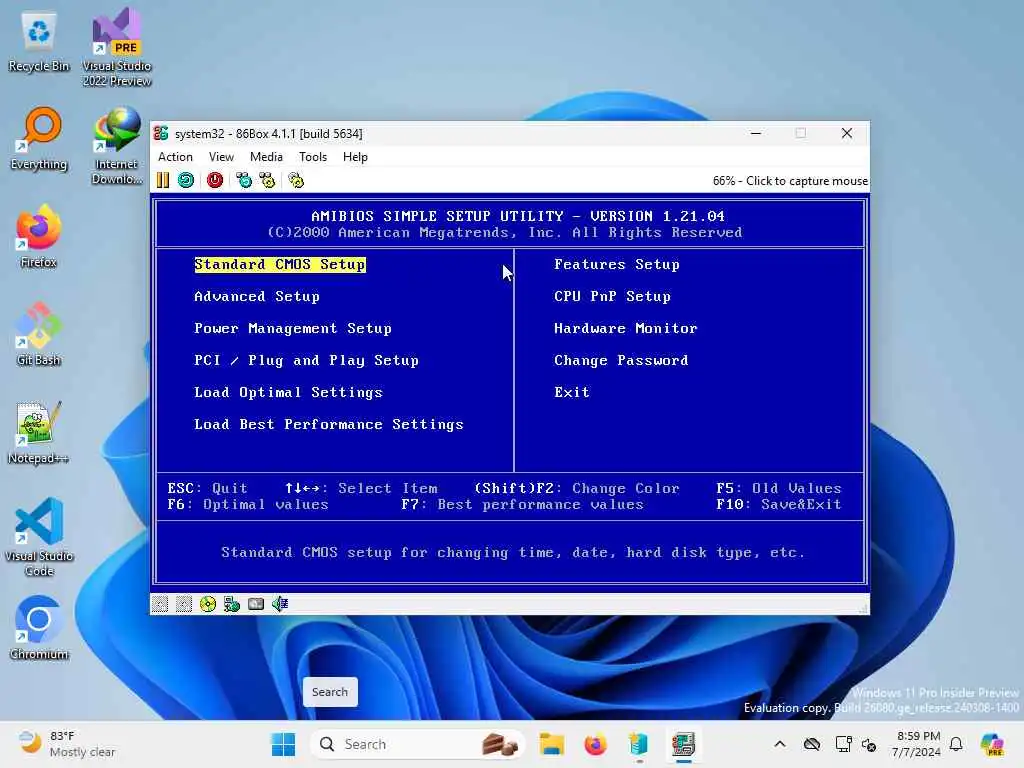Viewport: 1024px width, 768px height.
Task: Click the red ACPI shutdown power icon
Action: pyautogui.click(x=215, y=180)
